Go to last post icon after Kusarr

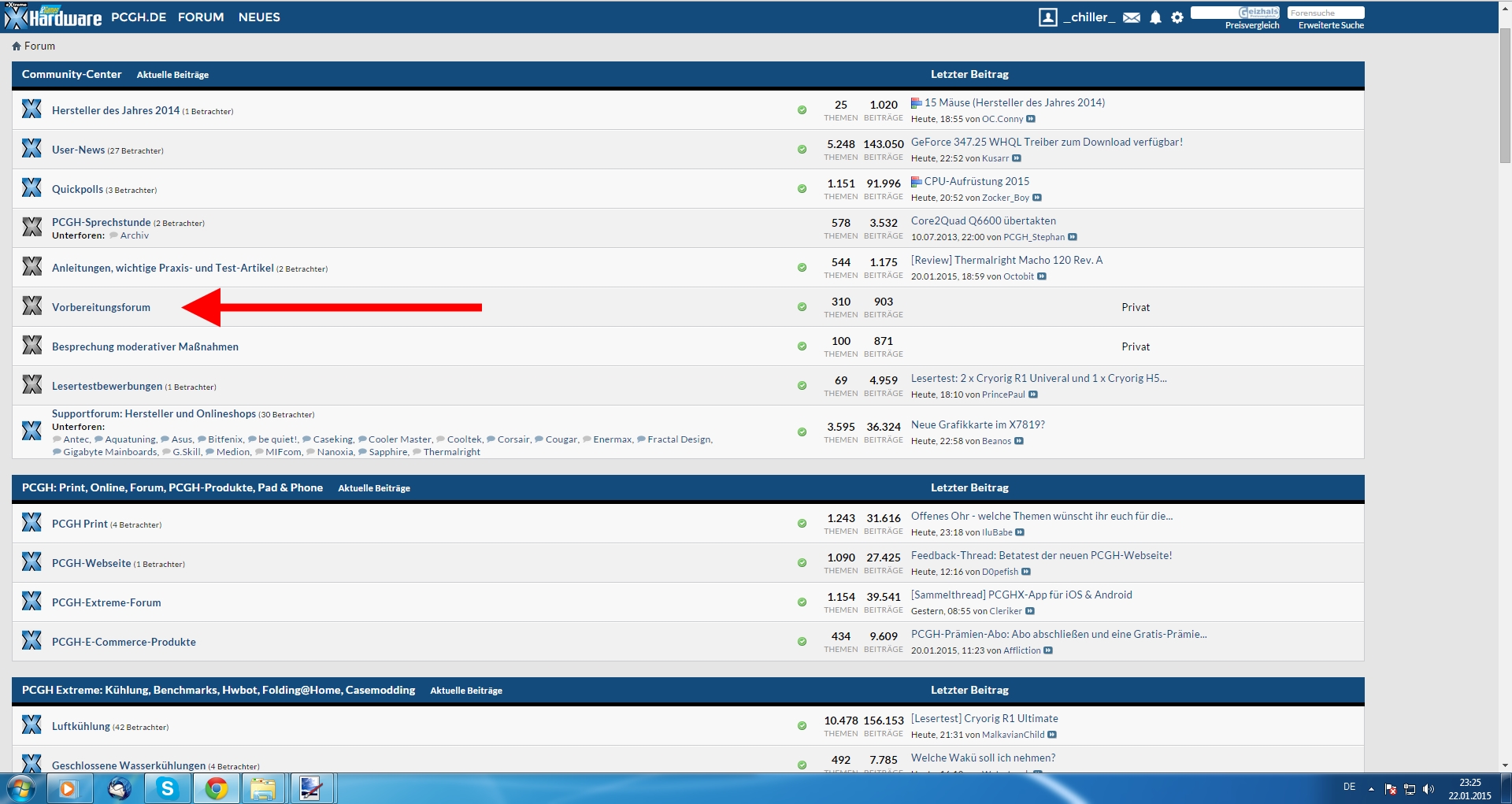pos(1017,158)
